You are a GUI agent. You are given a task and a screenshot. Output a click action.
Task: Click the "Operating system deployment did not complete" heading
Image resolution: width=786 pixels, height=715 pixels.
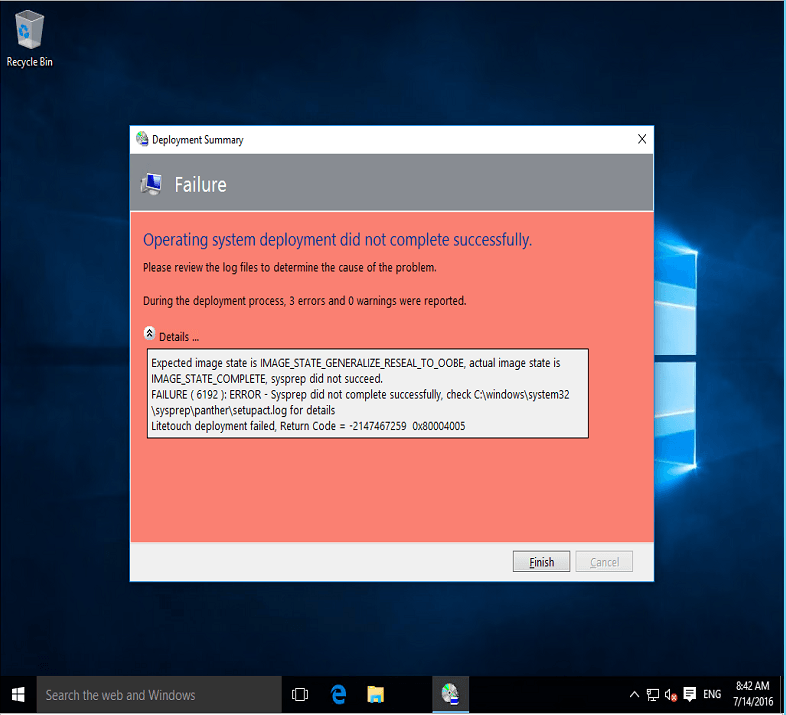point(337,240)
